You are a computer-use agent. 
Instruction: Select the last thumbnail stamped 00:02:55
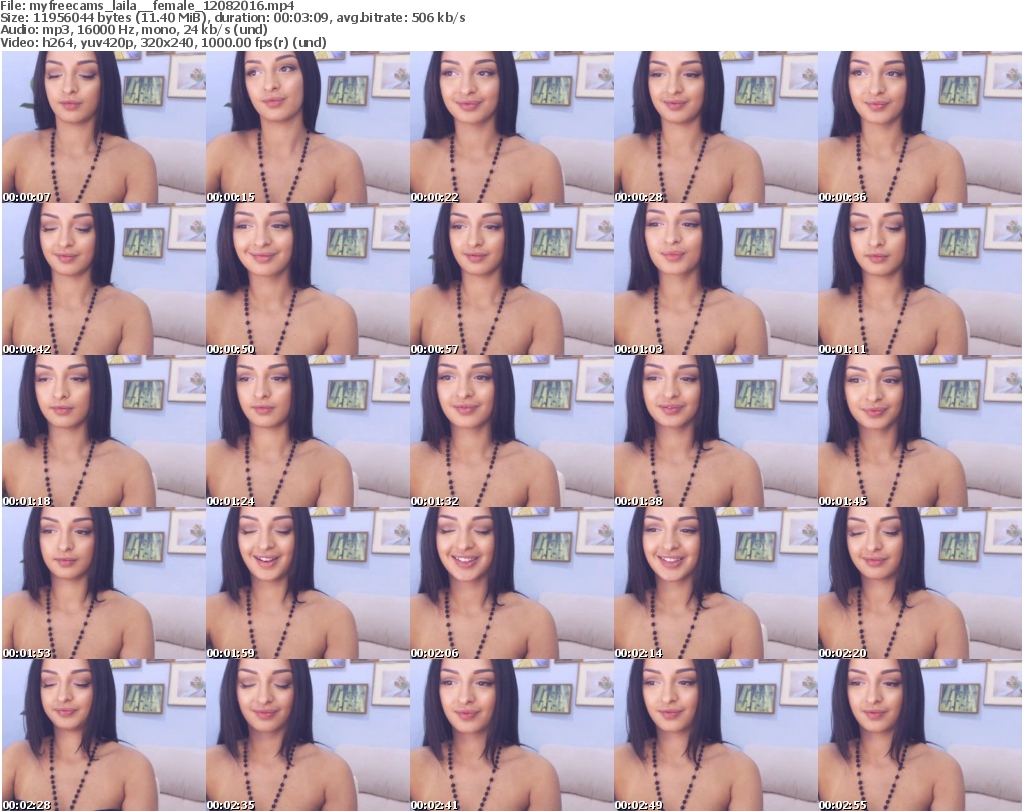pos(920,735)
